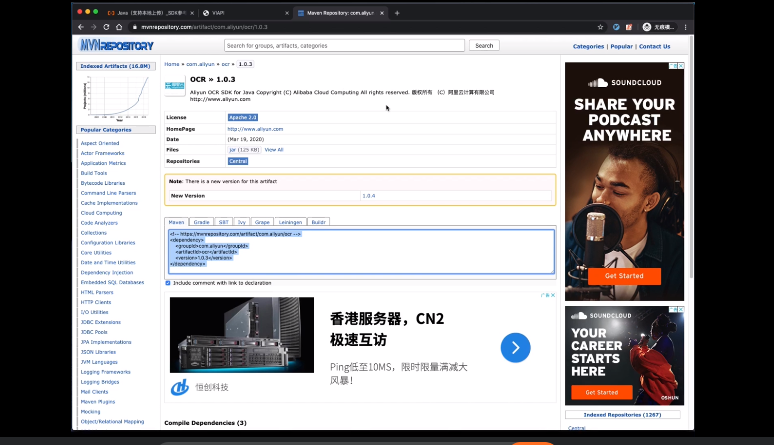Click inside the Maven dependency snippet box
The image size is (774, 445).
pyautogui.click(x=361, y=251)
